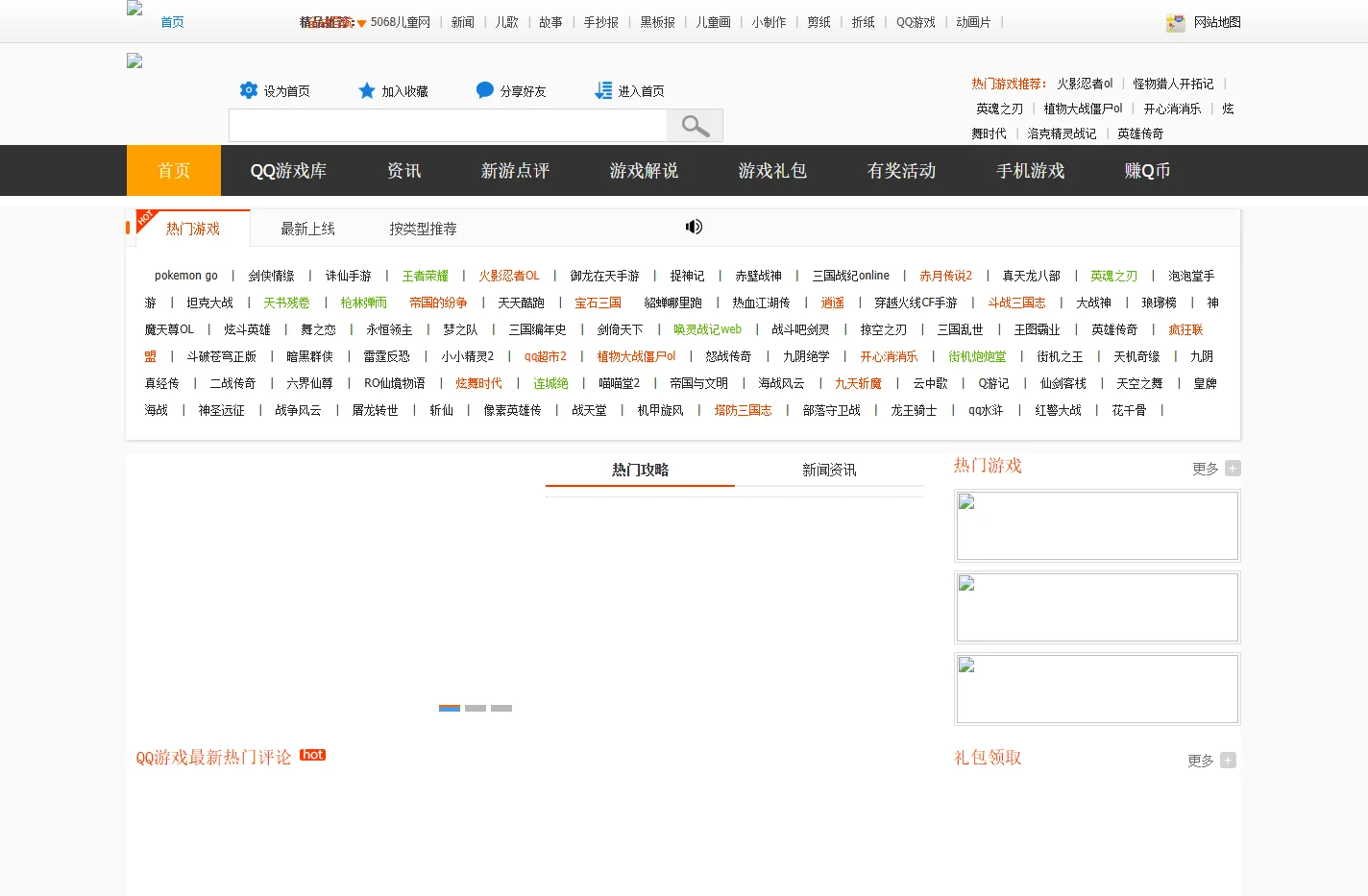Select the second carousel slide indicator
The image size is (1368, 896).
click(476, 708)
